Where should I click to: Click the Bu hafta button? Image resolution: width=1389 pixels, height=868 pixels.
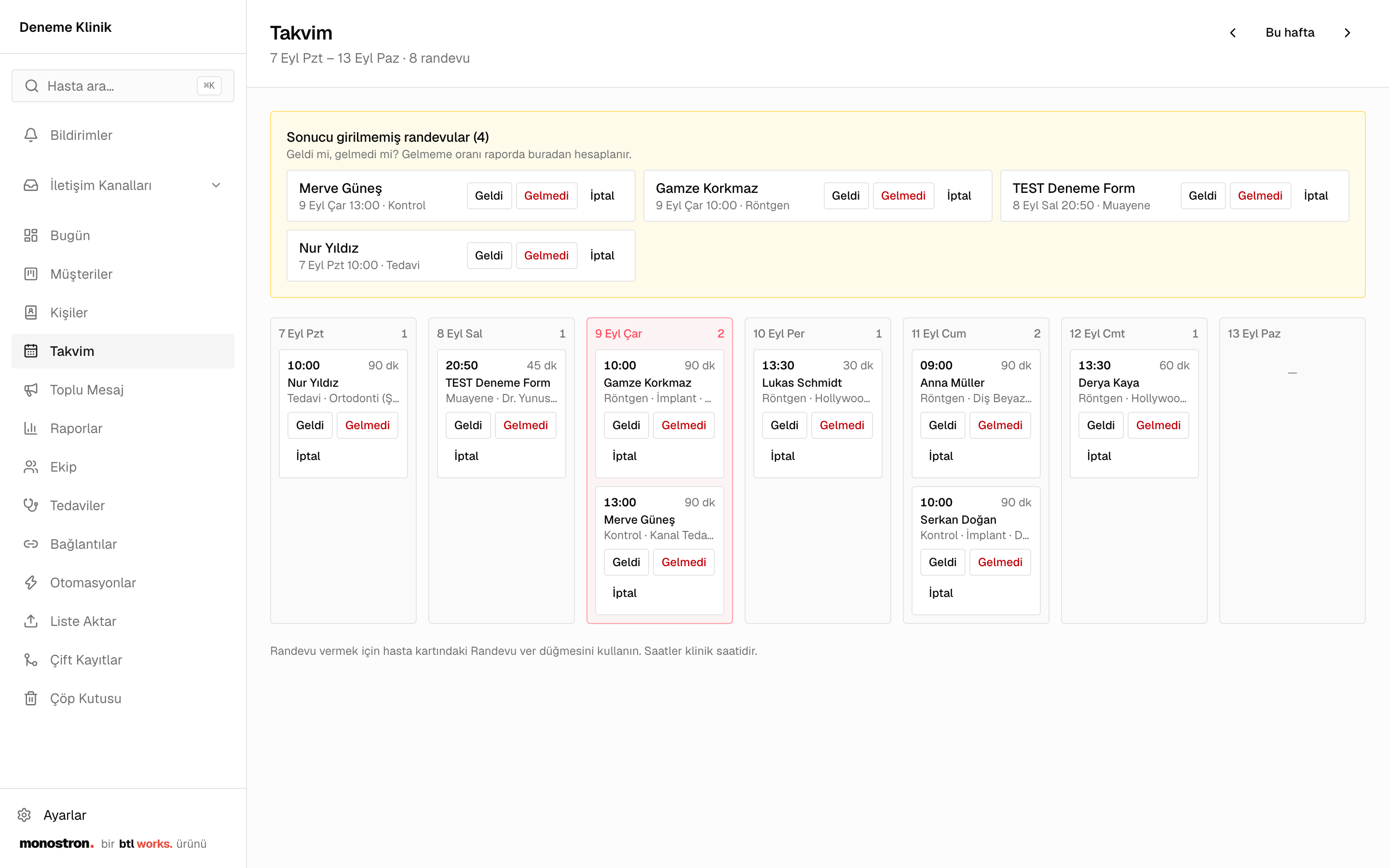coord(1290,33)
